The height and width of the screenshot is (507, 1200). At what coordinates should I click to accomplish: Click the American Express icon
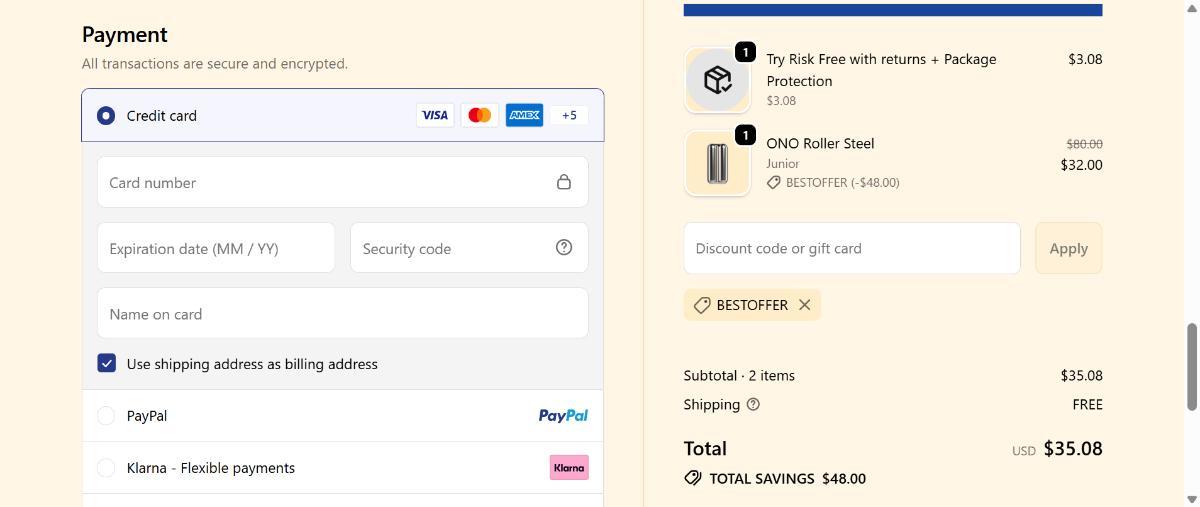[x=524, y=115]
